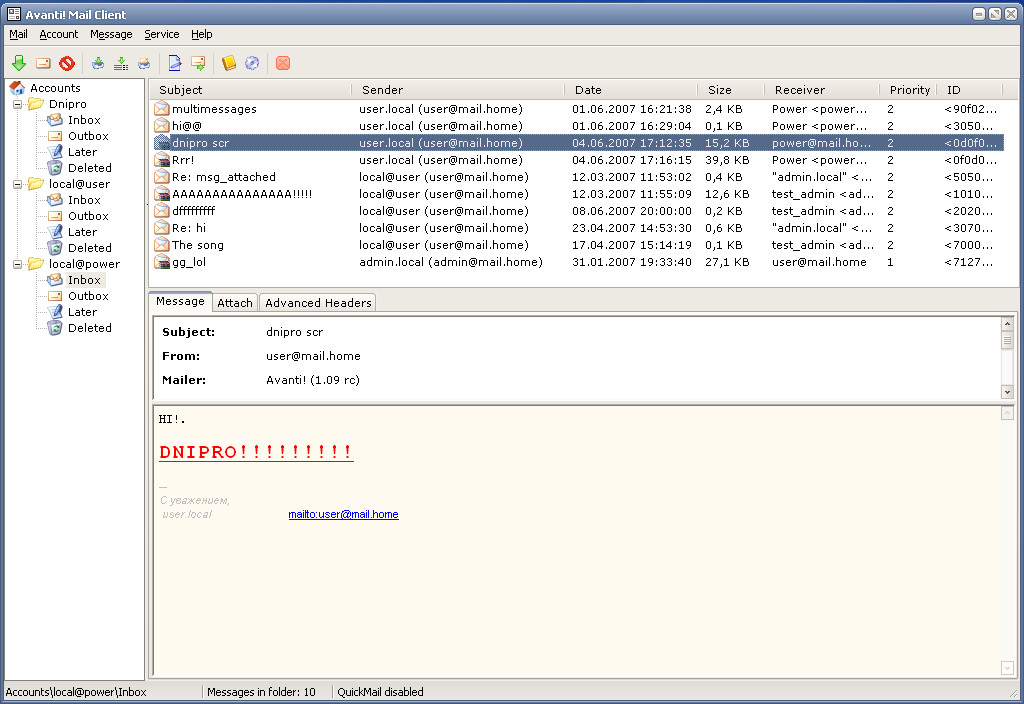The height and width of the screenshot is (704, 1024).
Task: Sort by the Subject column header
Action: [x=251, y=89]
